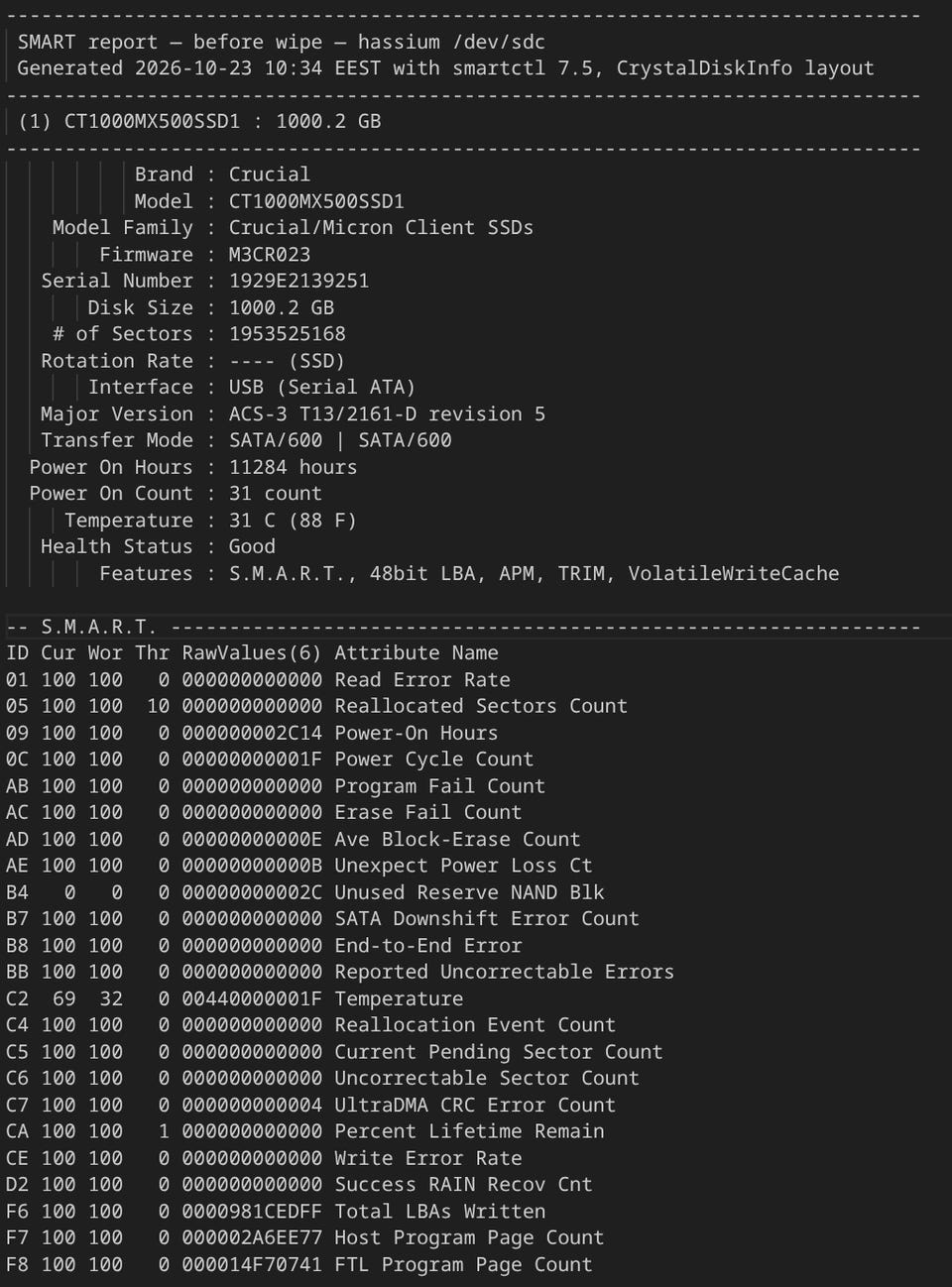Select the Reallocated Sectors Count row

pyautogui.click(x=316, y=706)
